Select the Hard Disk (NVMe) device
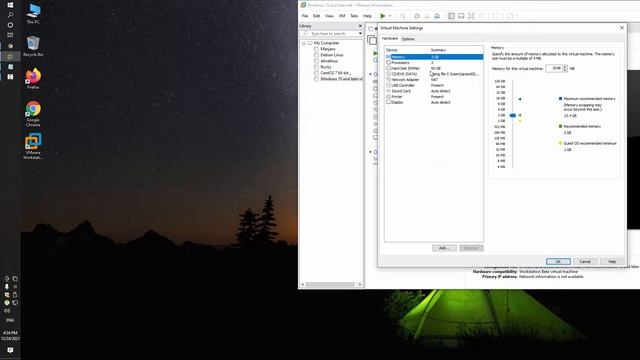This screenshot has width=640, height=360. point(434,69)
